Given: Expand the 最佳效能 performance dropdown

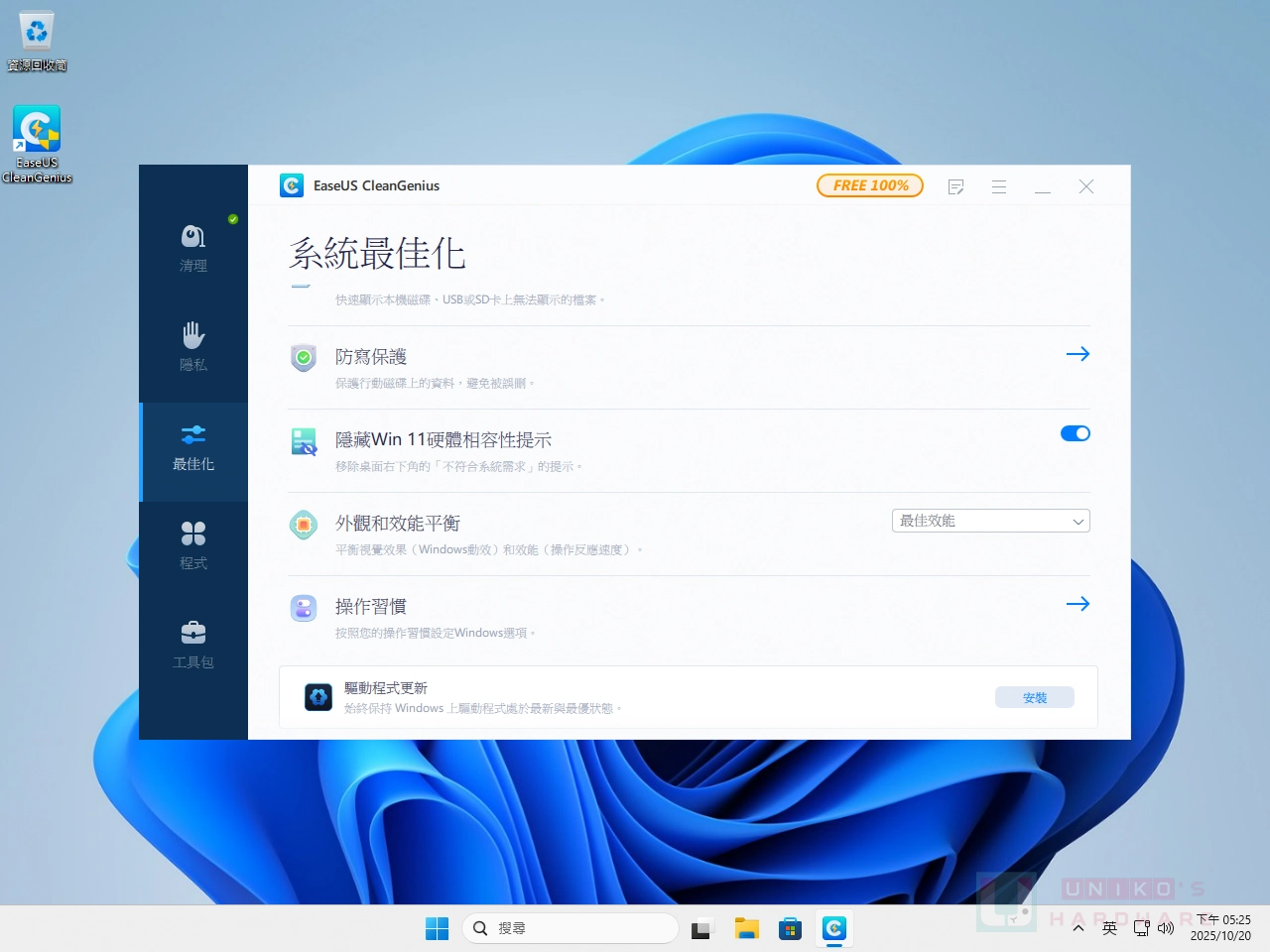Looking at the screenshot, I should pyautogui.click(x=990, y=521).
